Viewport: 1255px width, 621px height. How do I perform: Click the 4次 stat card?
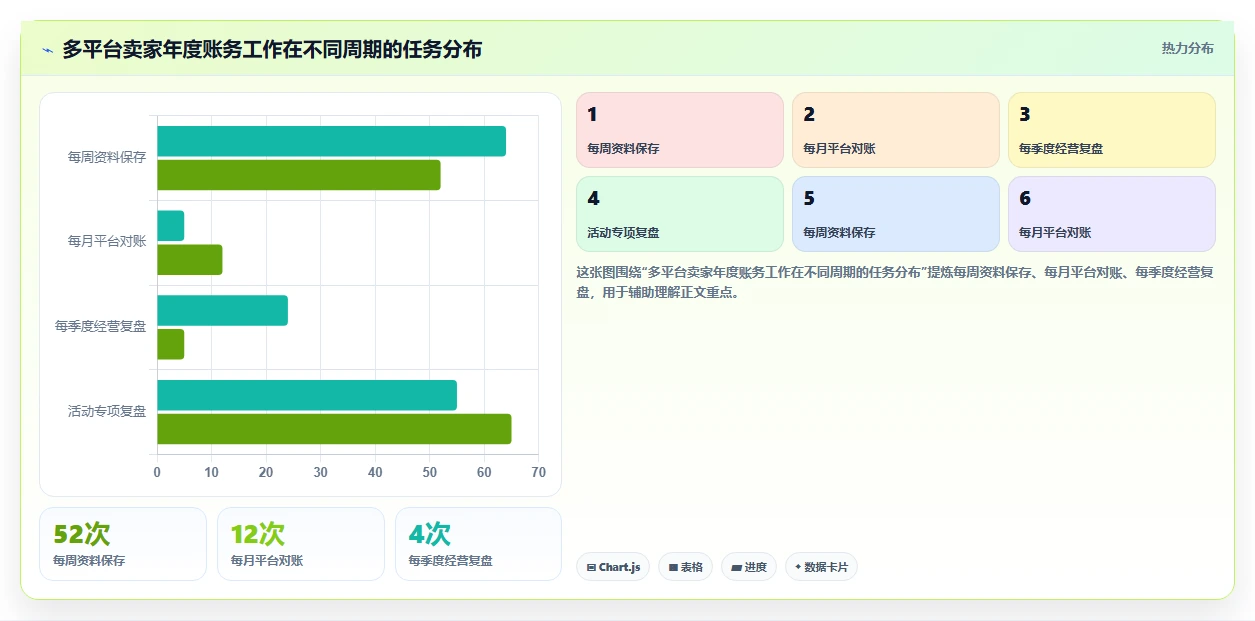point(479,544)
